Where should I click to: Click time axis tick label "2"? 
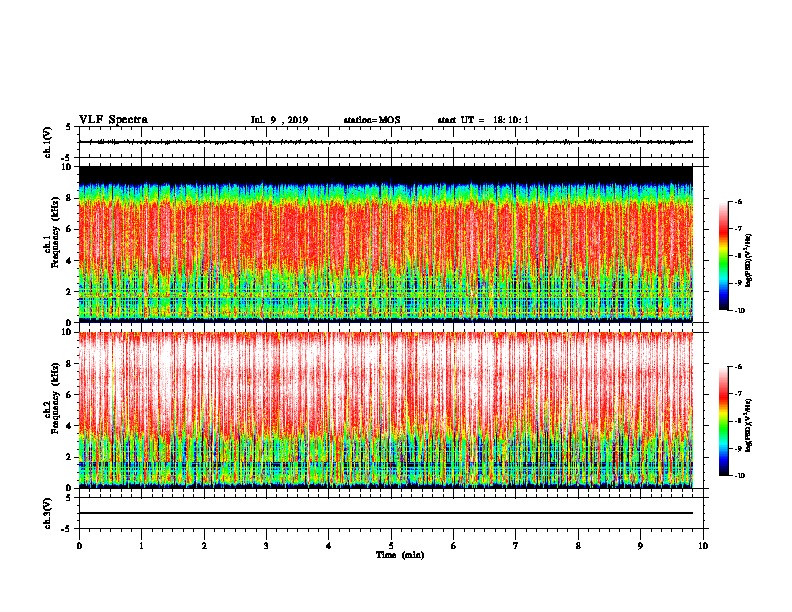coord(204,546)
